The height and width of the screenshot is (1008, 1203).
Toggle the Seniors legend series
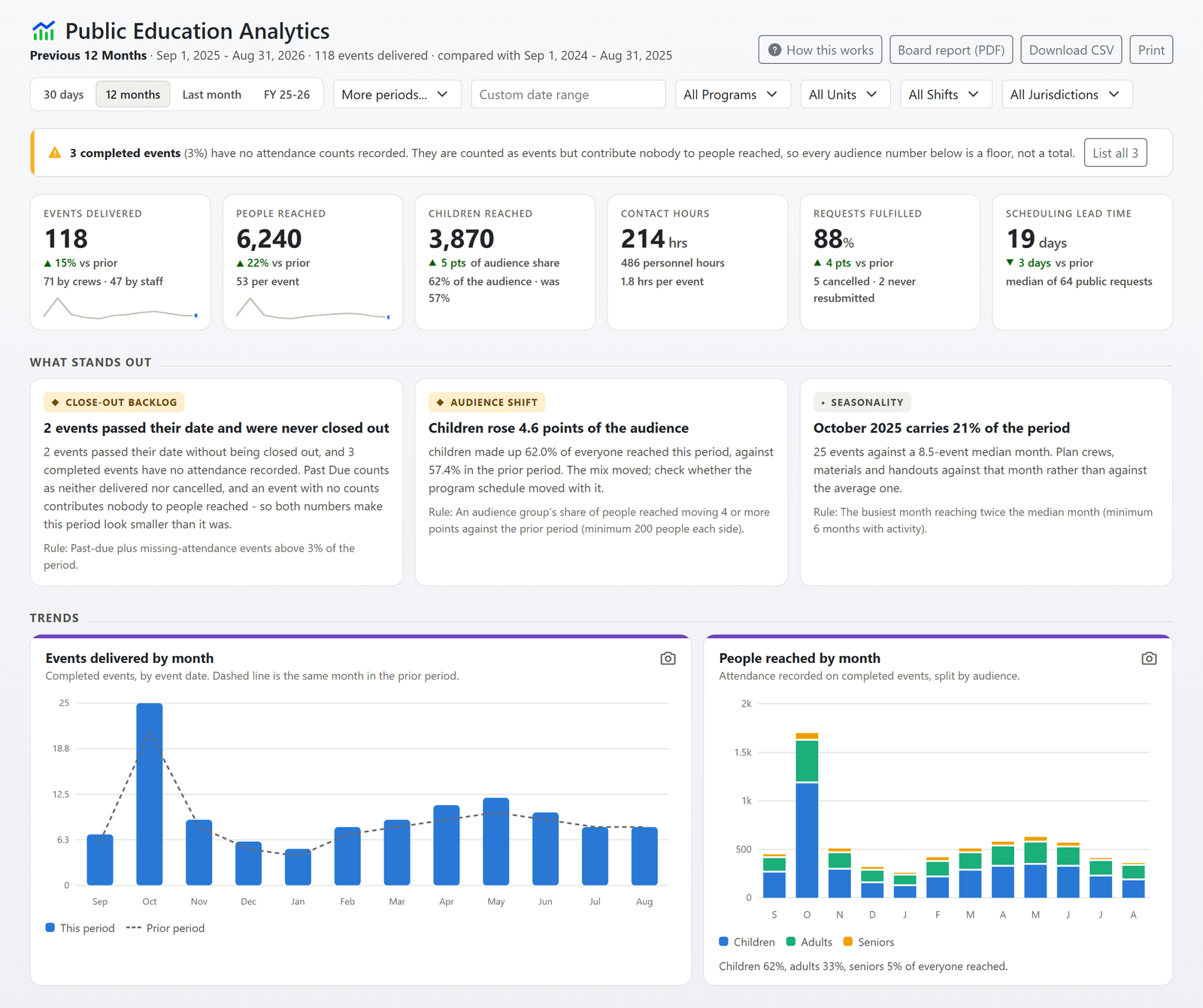coord(868,942)
